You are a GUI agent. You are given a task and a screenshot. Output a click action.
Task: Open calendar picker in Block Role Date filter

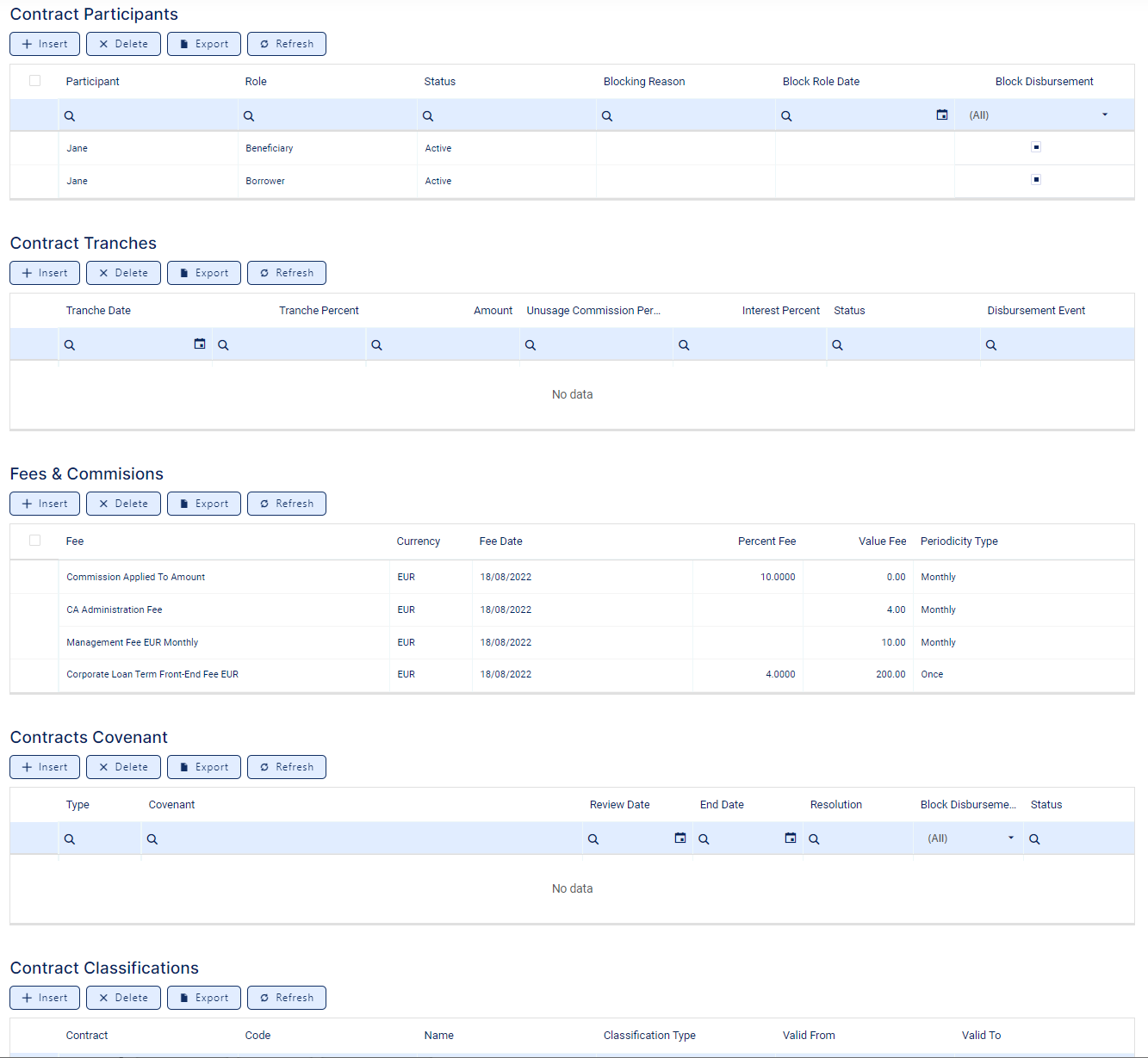pos(941,115)
